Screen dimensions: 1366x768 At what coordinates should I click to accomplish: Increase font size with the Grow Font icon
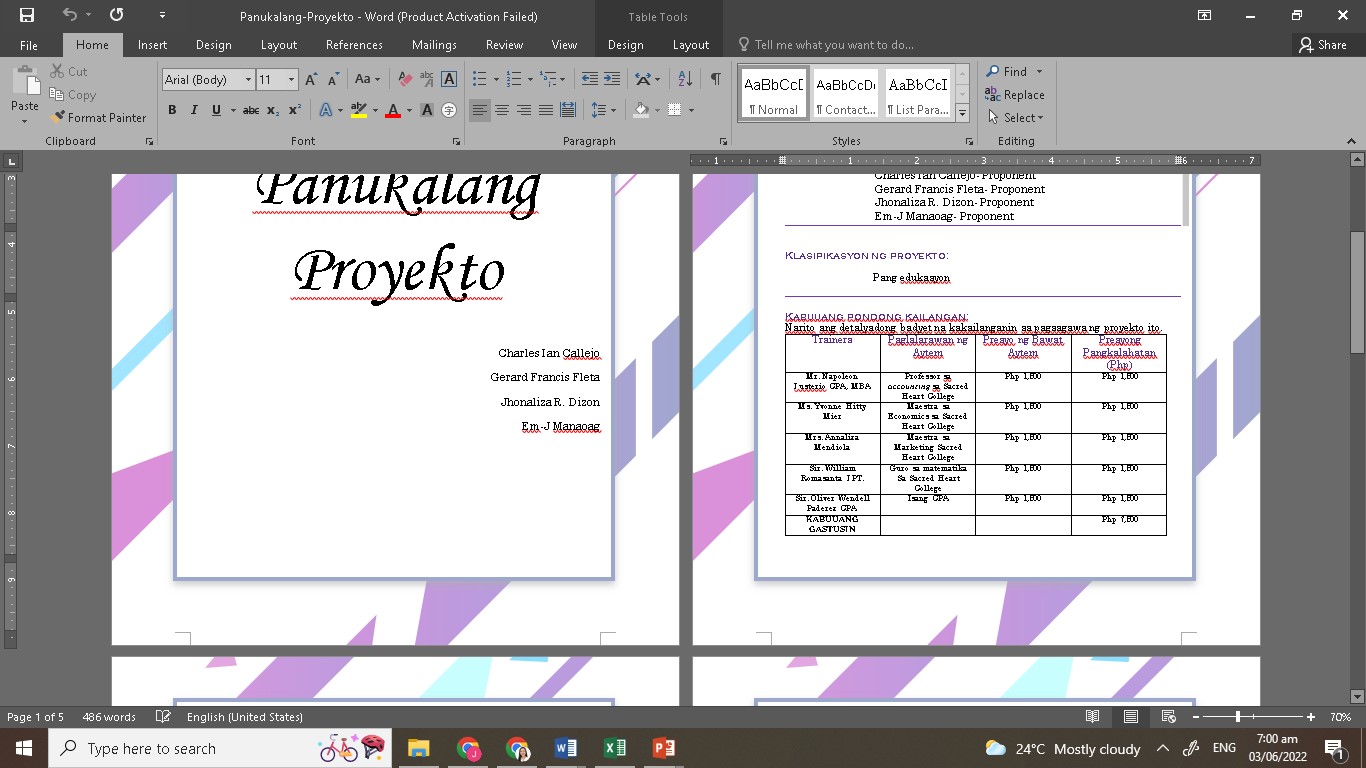[311, 79]
